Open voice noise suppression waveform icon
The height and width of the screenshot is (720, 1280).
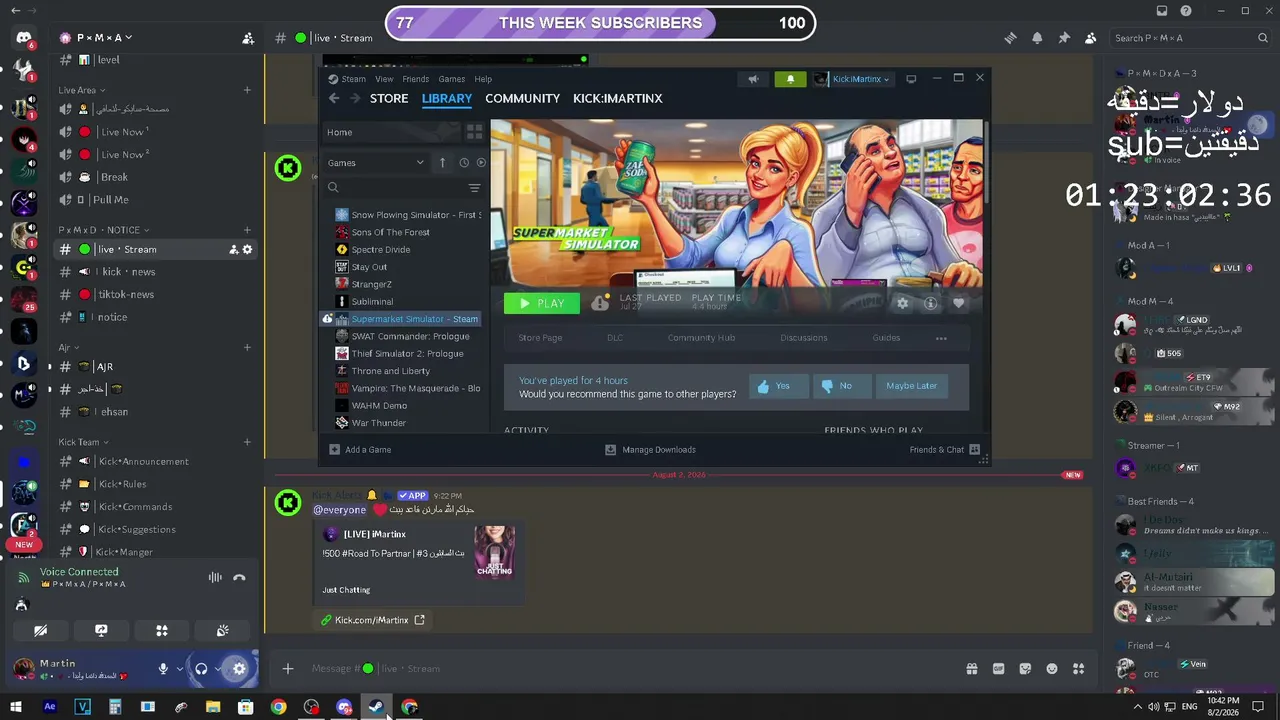point(215,577)
